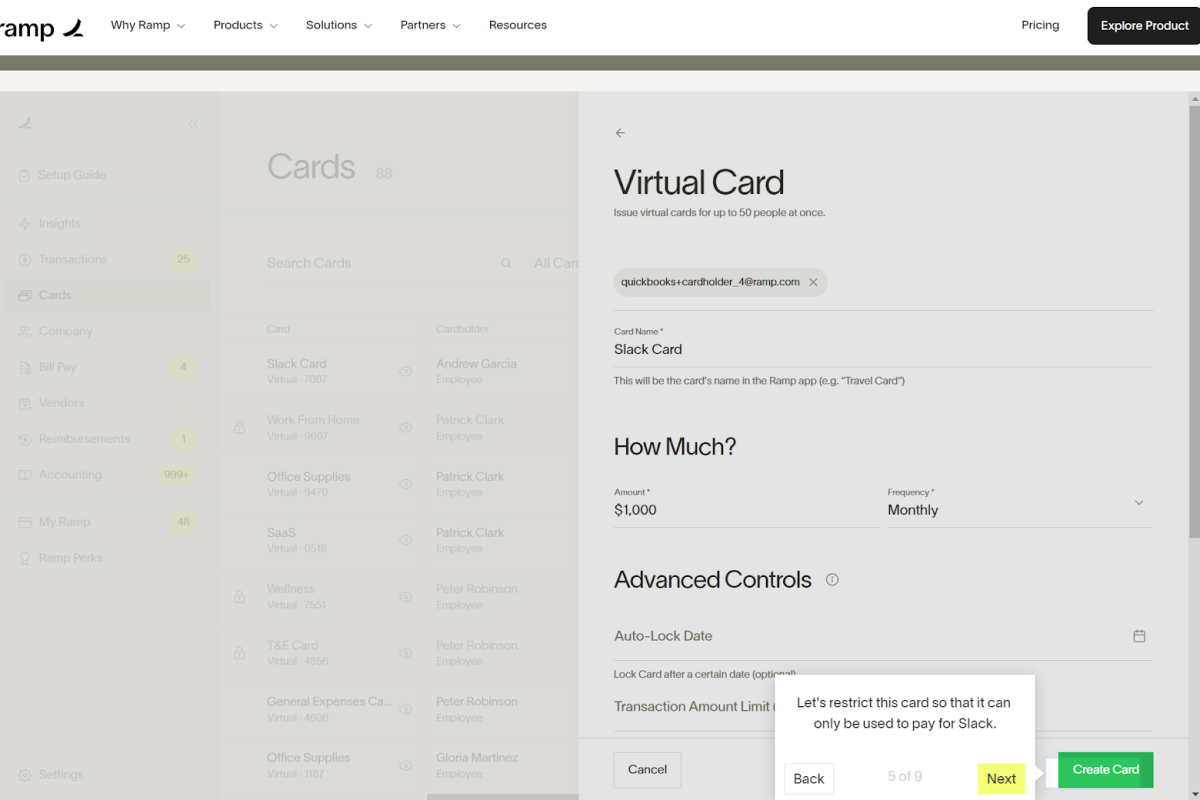1200x800 pixels.
Task: Toggle eye icon on Office Supplies 1187 row
Action: [406, 765]
